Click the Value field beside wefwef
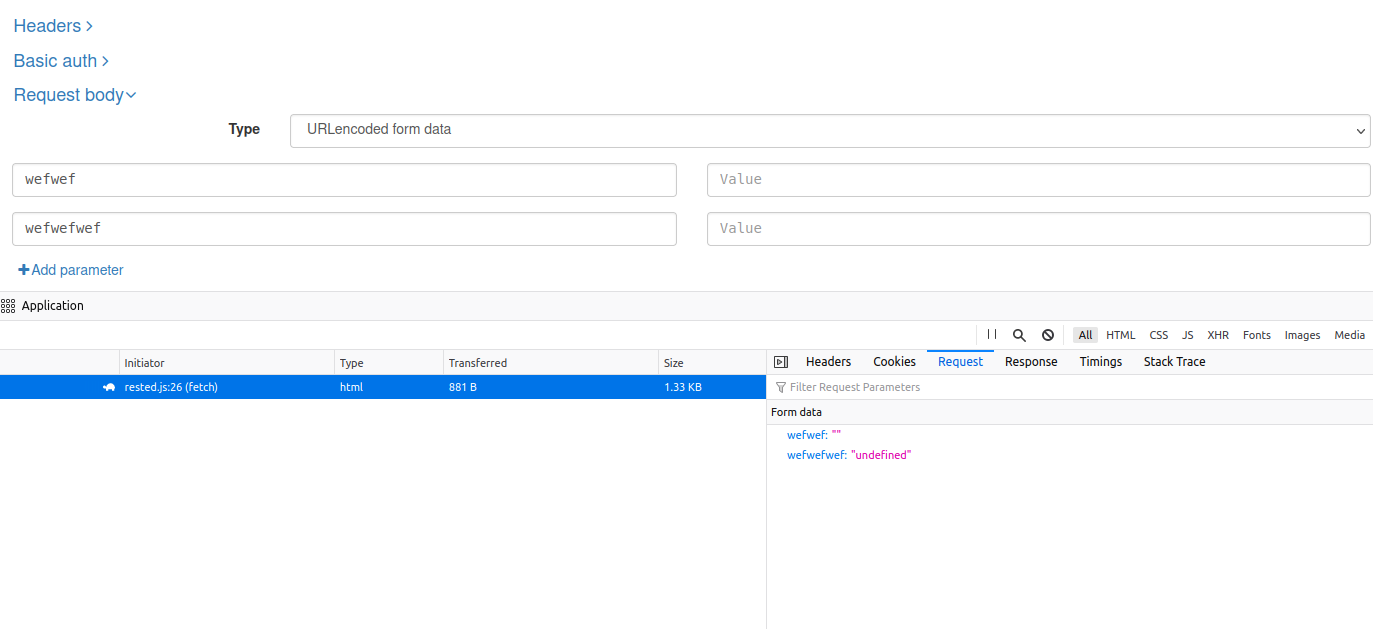 point(1039,180)
